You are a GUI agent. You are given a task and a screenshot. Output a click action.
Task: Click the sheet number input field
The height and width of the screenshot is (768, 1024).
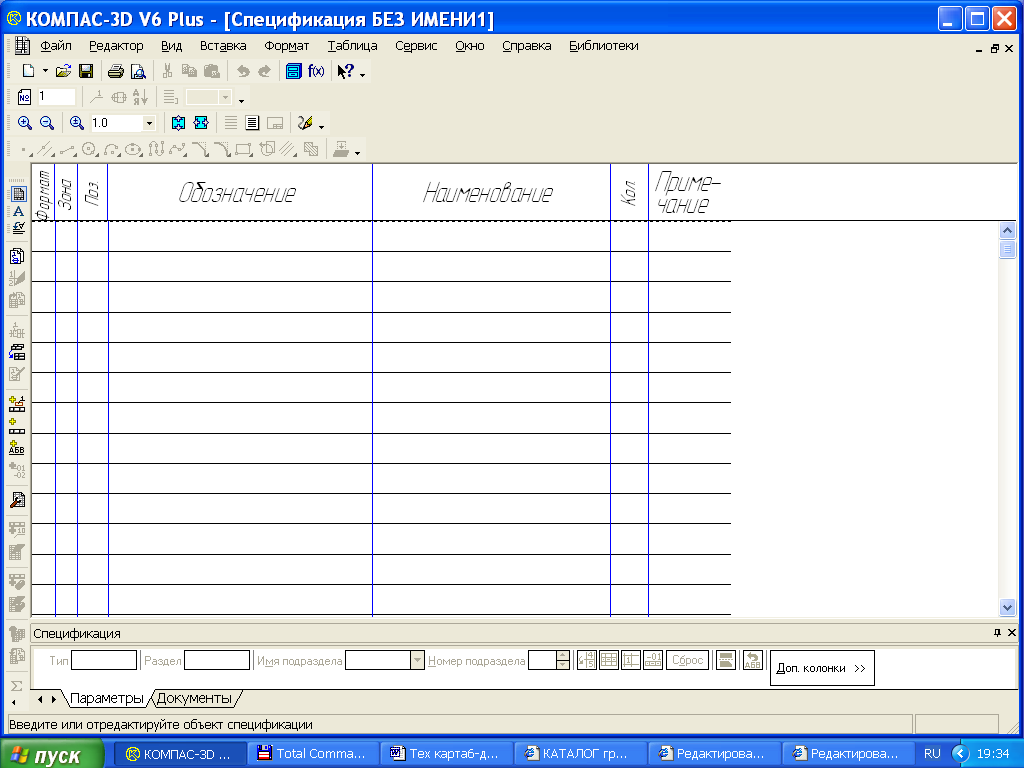tap(56, 97)
